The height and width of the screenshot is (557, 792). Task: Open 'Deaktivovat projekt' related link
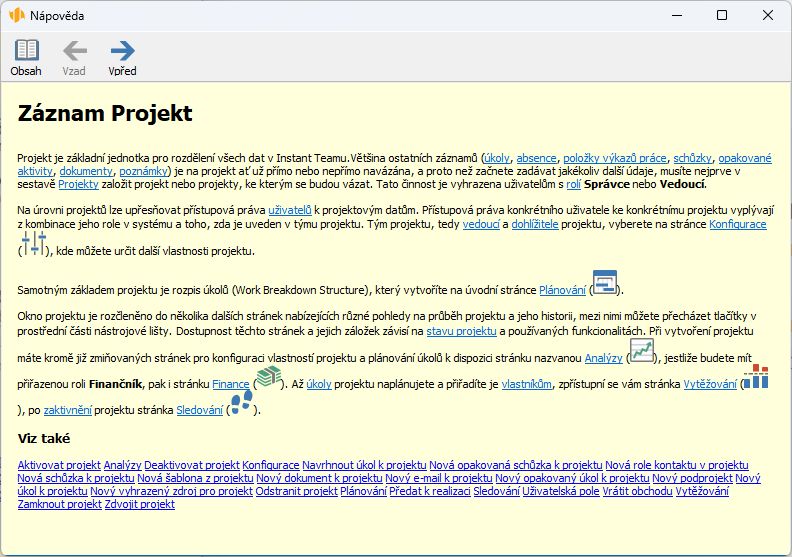pos(192,465)
